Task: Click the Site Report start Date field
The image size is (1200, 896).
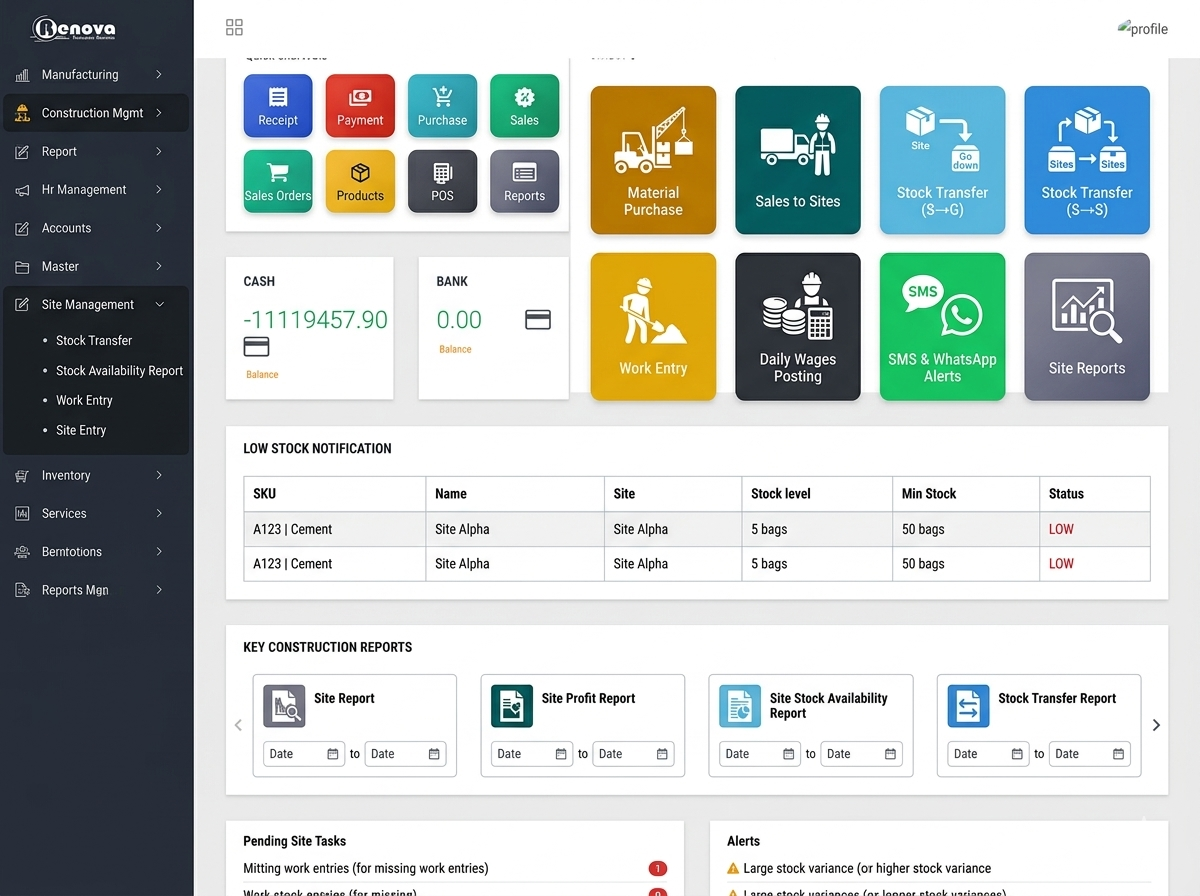Action: pyautogui.click(x=303, y=754)
